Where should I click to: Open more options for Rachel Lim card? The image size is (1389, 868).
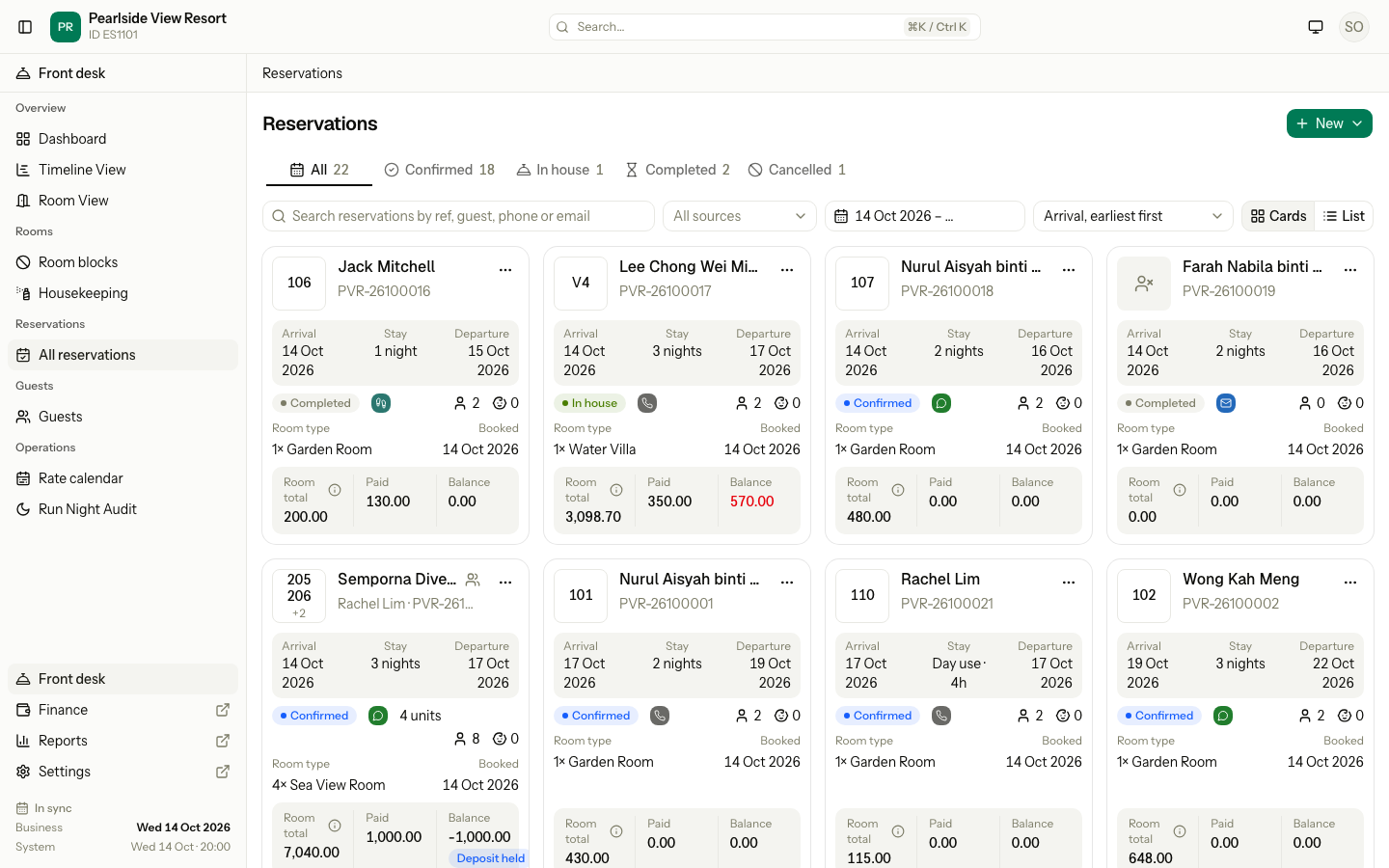point(1069,583)
